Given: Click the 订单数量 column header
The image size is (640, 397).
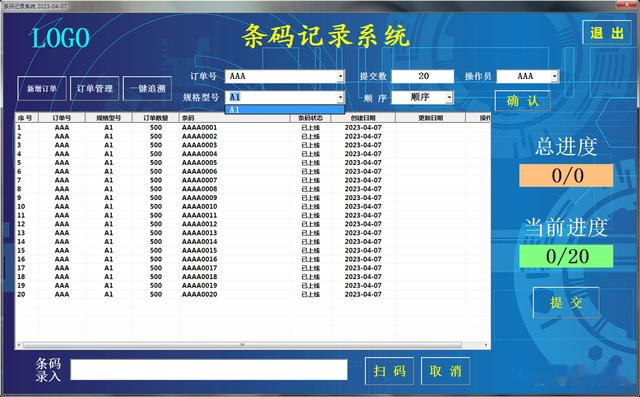Looking at the screenshot, I should pyautogui.click(x=156, y=118).
